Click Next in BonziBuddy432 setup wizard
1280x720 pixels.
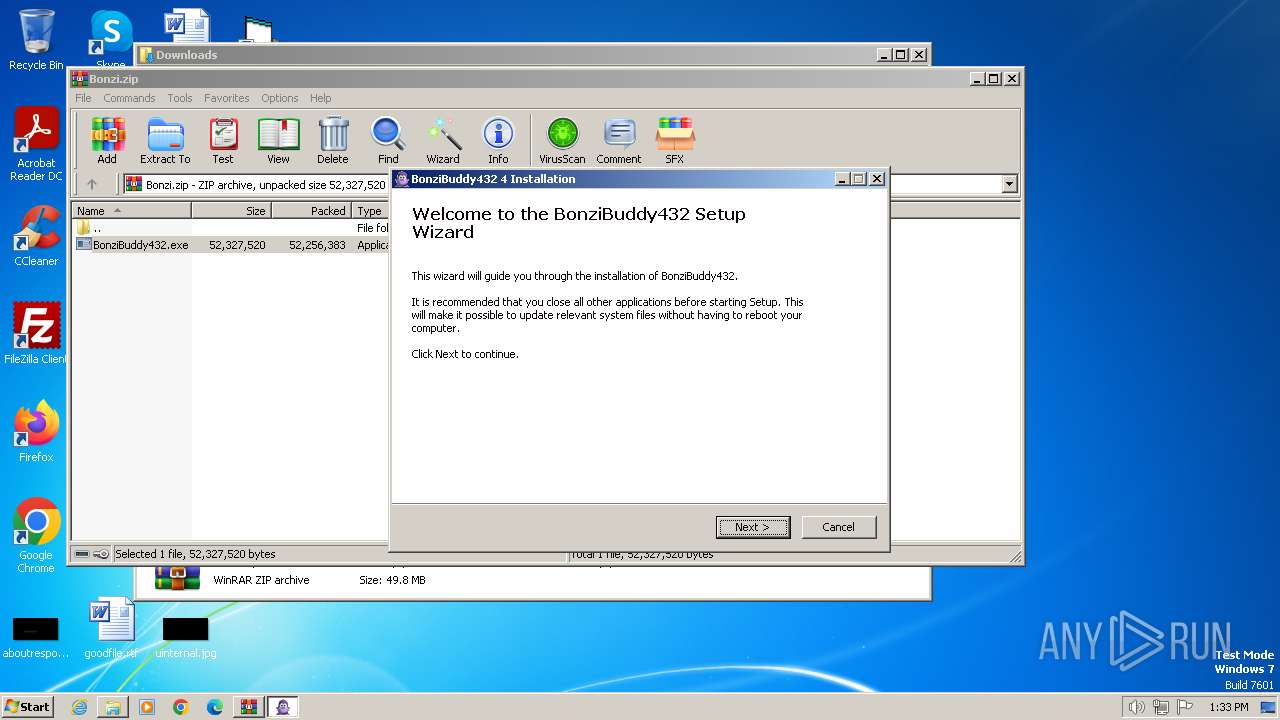[753, 527]
